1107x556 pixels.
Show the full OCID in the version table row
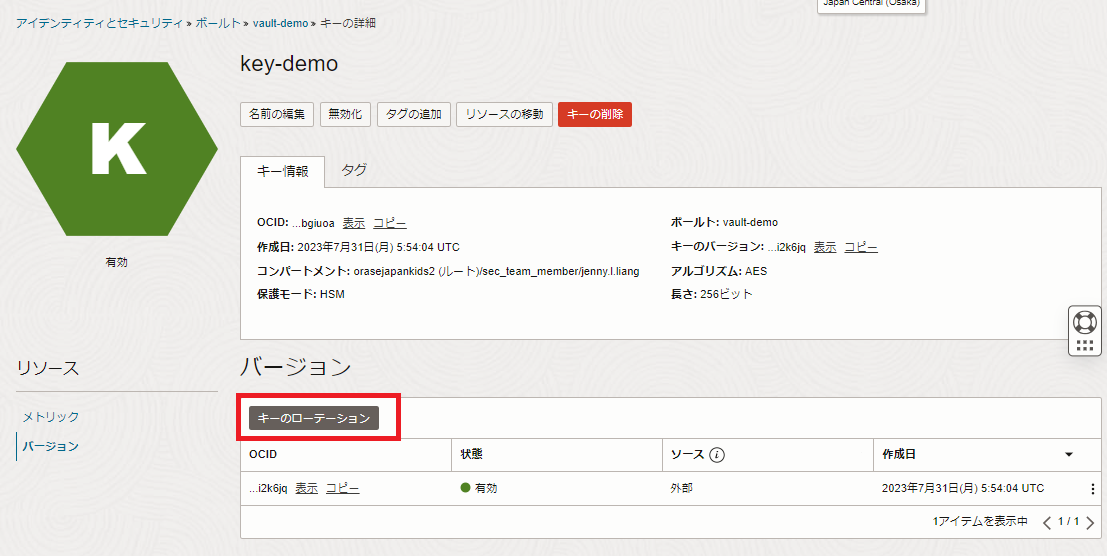[306, 488]
